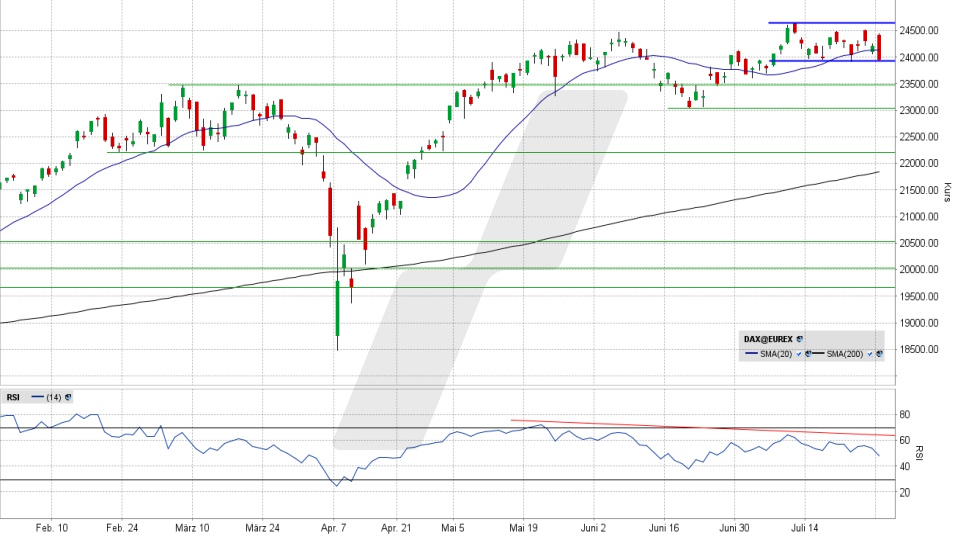Screen dimensions: 960x540
Task: Click the Juni 2 date label
Action: (593, 528)
